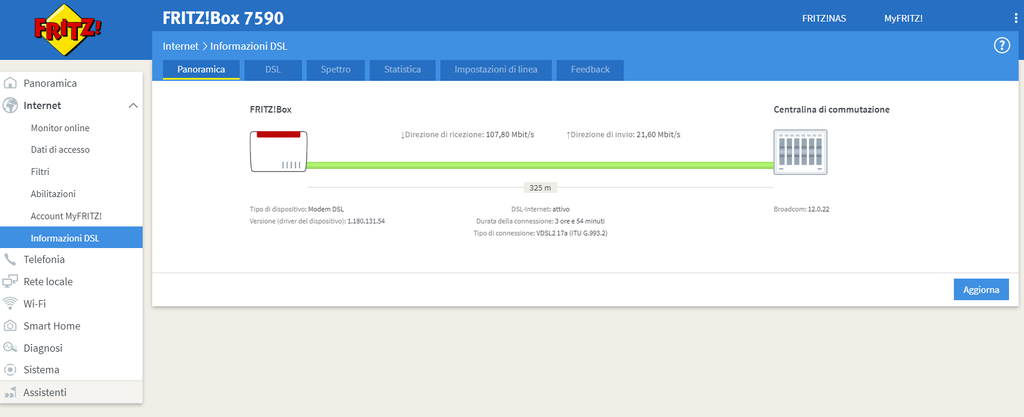Click the Diagnosi icon in sidebar
This screenshot has height=417, width=1024.
(10, 348)
